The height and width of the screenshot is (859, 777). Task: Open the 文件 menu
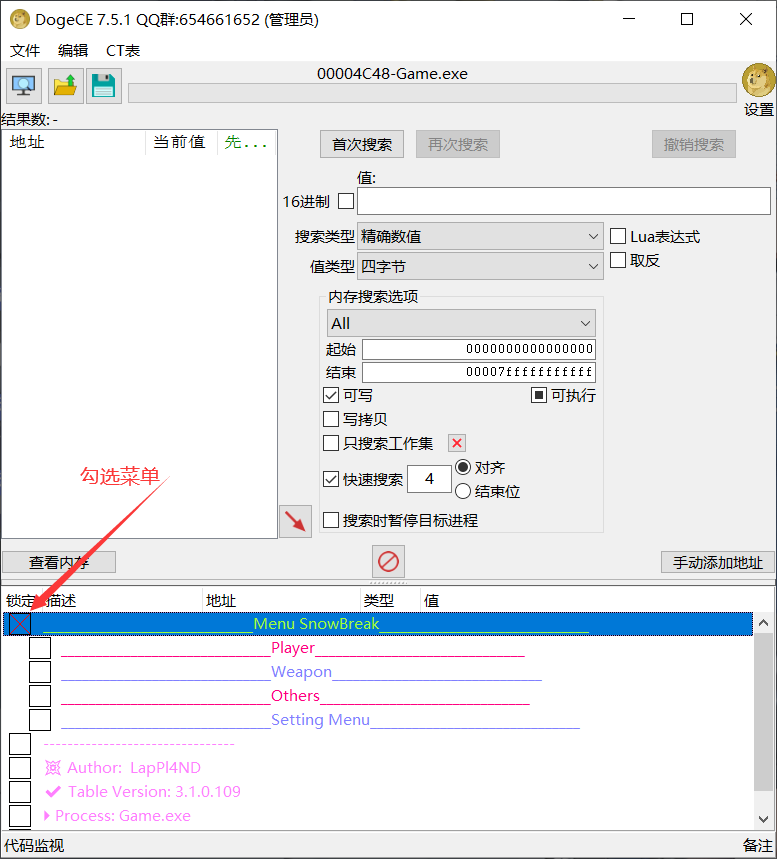pos(25,50)
